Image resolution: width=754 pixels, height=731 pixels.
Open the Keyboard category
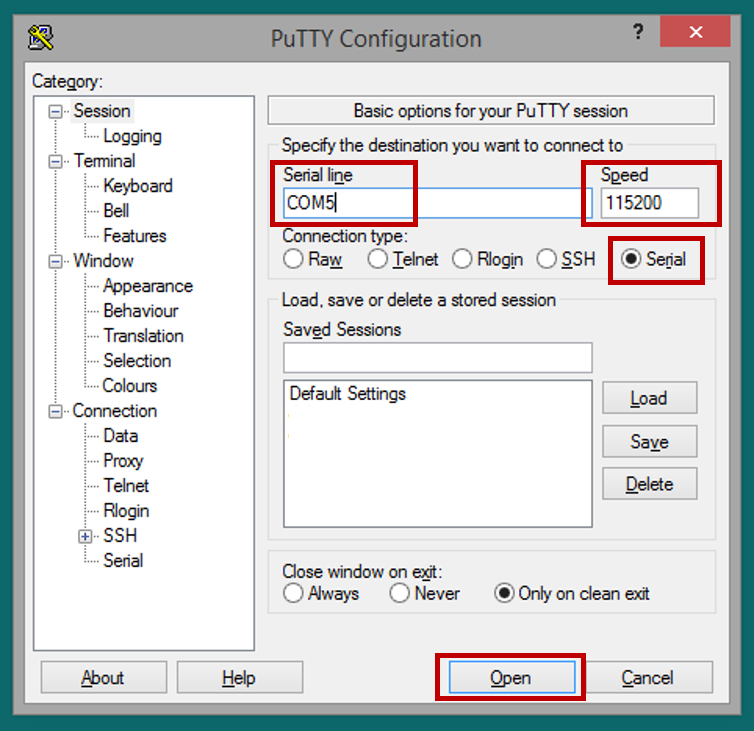click(x=138, y=186)
